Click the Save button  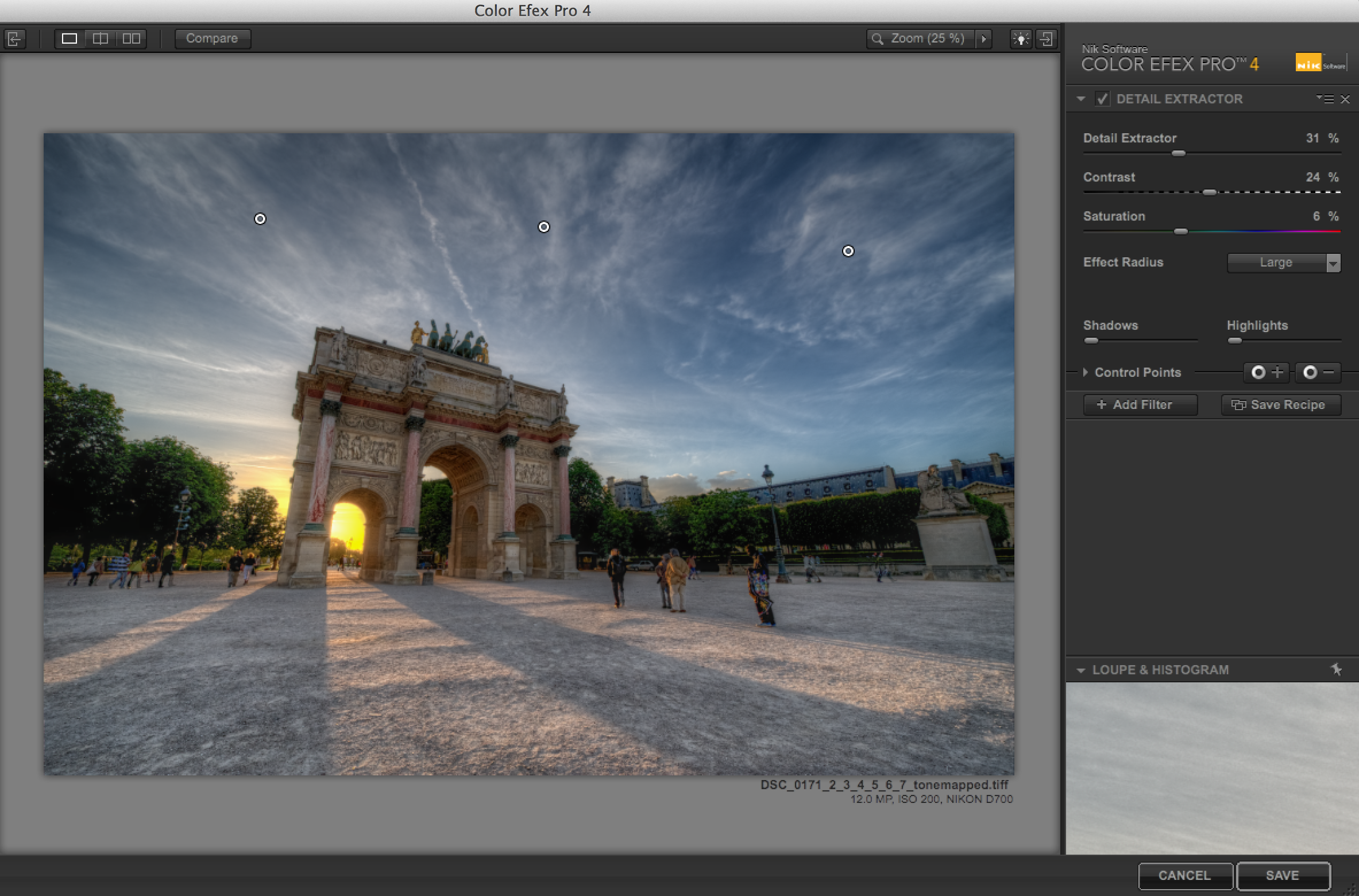click(1283, 875)
